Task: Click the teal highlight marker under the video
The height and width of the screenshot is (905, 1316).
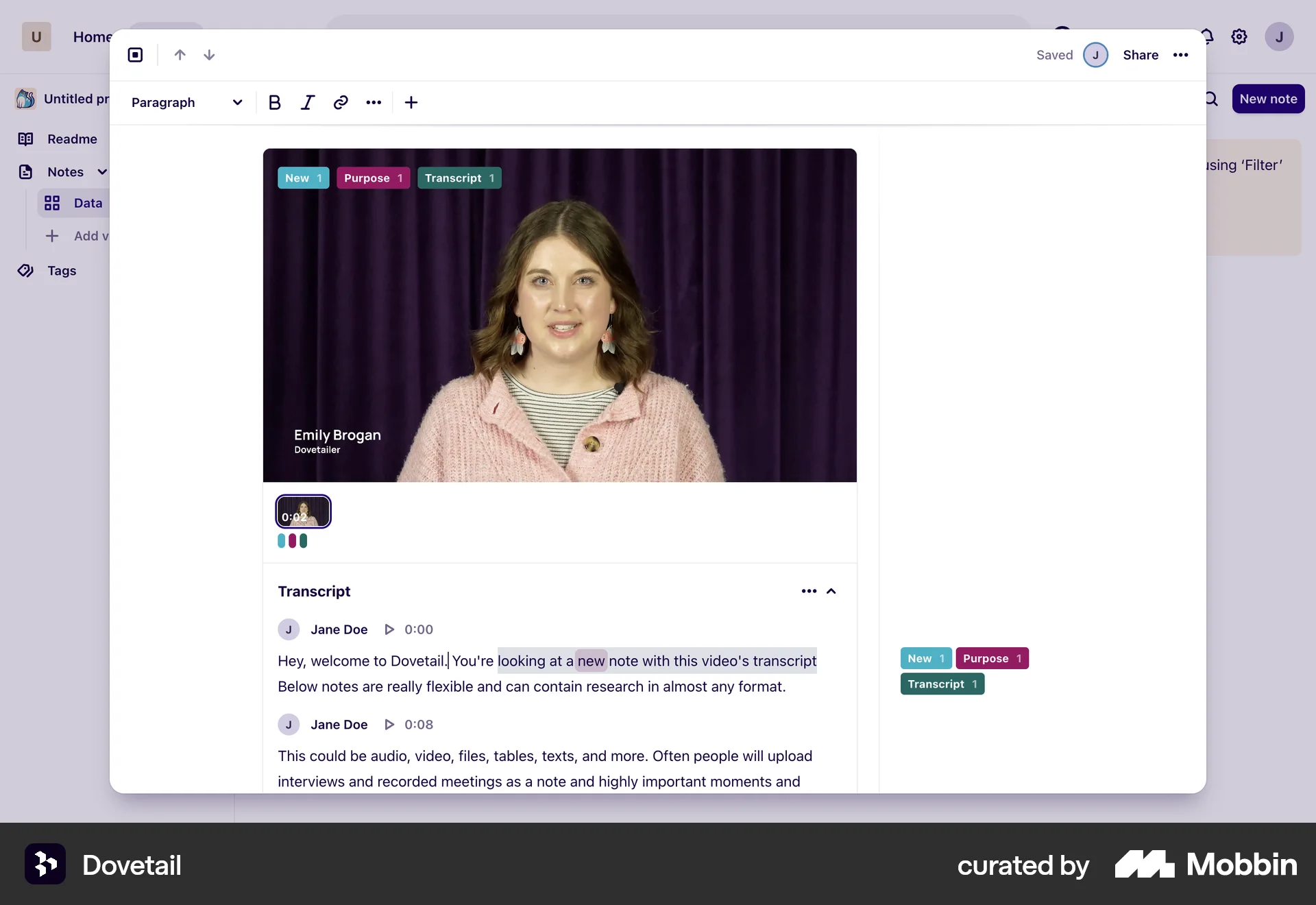Action: tap(282, 542)
